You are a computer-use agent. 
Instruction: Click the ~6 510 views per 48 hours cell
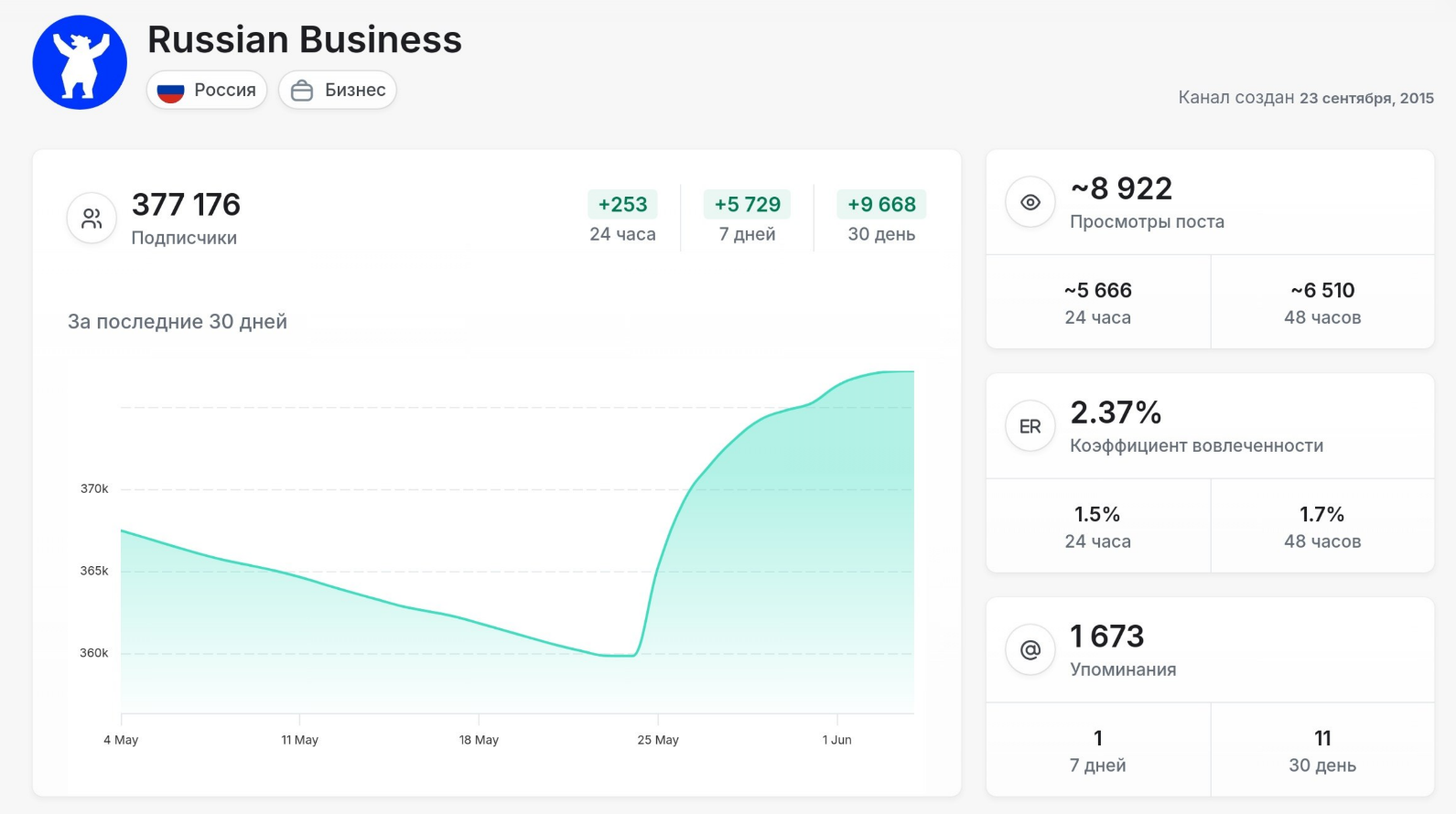point(1322,302)
